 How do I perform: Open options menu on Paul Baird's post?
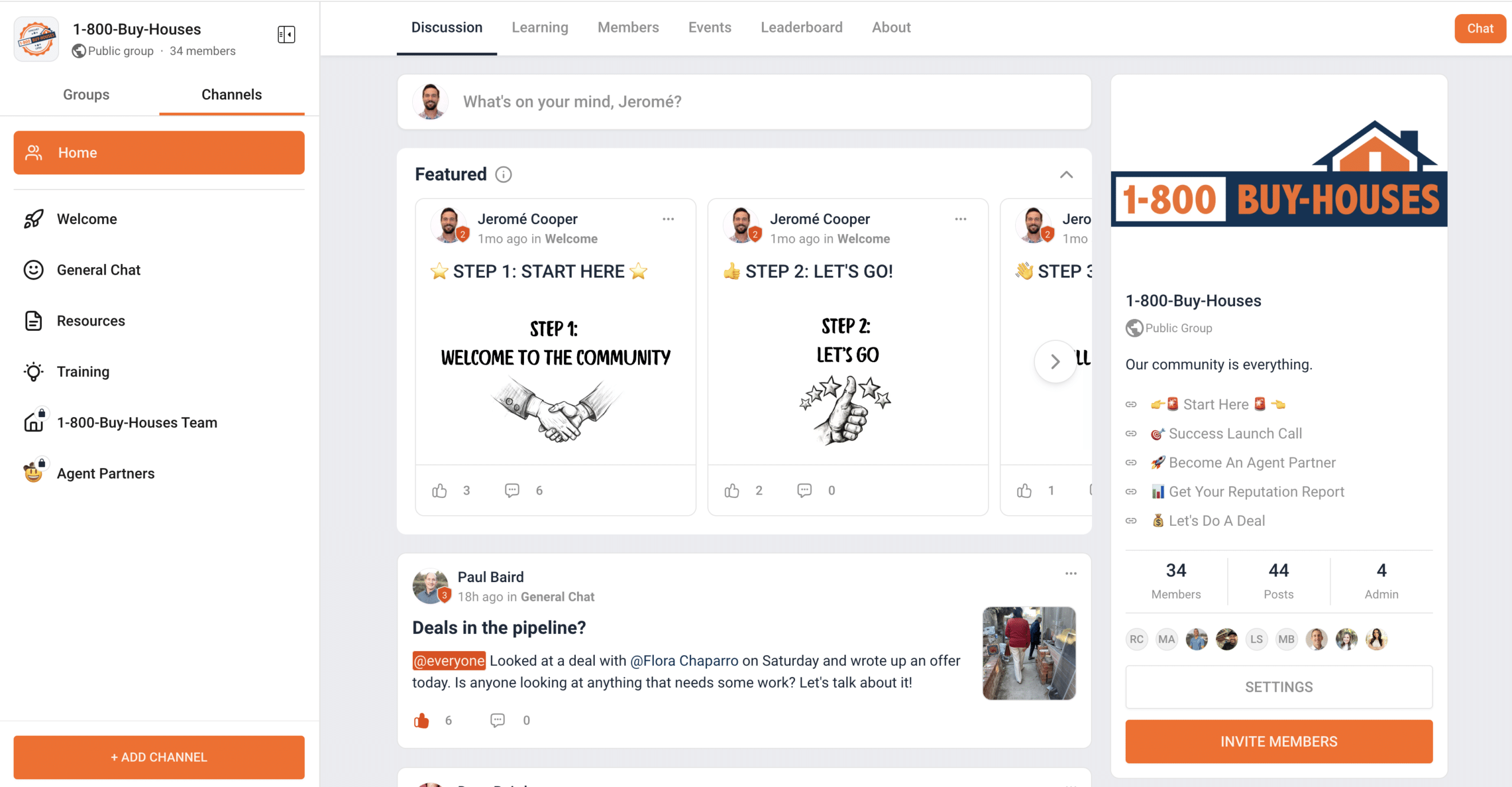1071,574
